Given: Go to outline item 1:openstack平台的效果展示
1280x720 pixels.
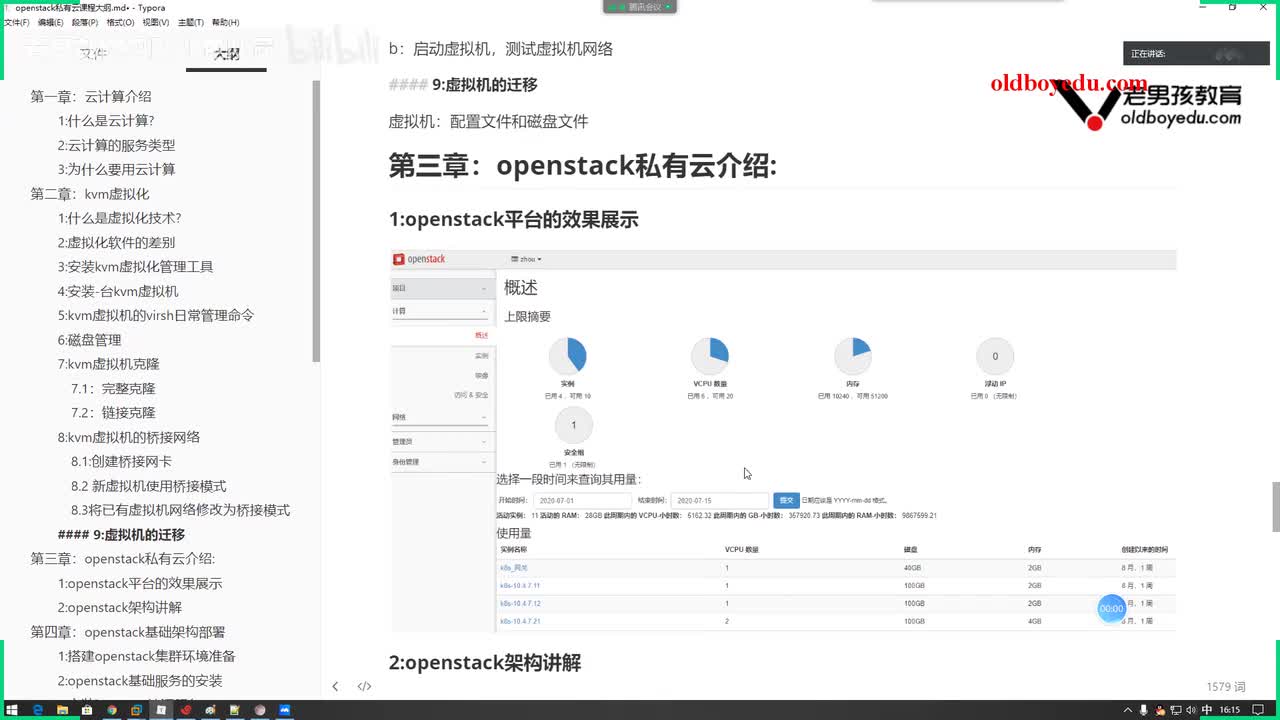Looking at the screenshot, I should 140,583.
